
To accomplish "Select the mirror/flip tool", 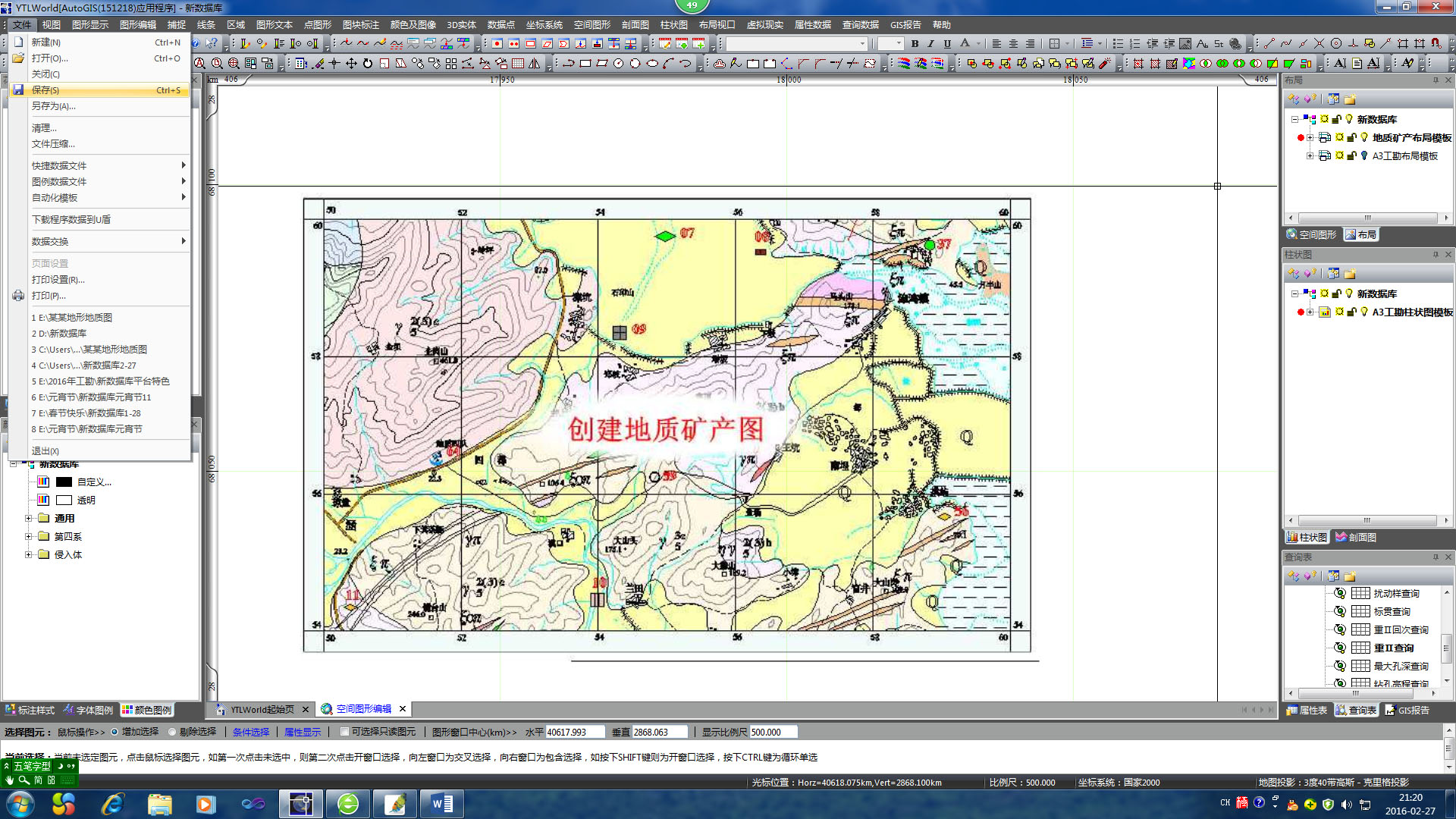I will 535,64.
